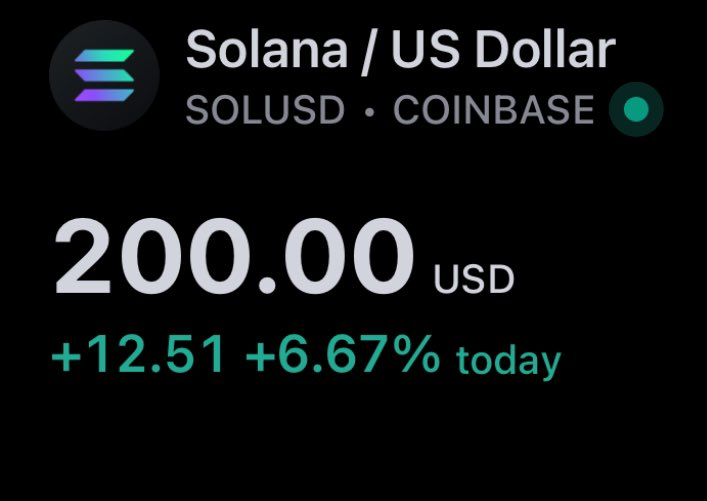Click the green market status indicator dot
707x501 pixels.
tap(636, 109)
